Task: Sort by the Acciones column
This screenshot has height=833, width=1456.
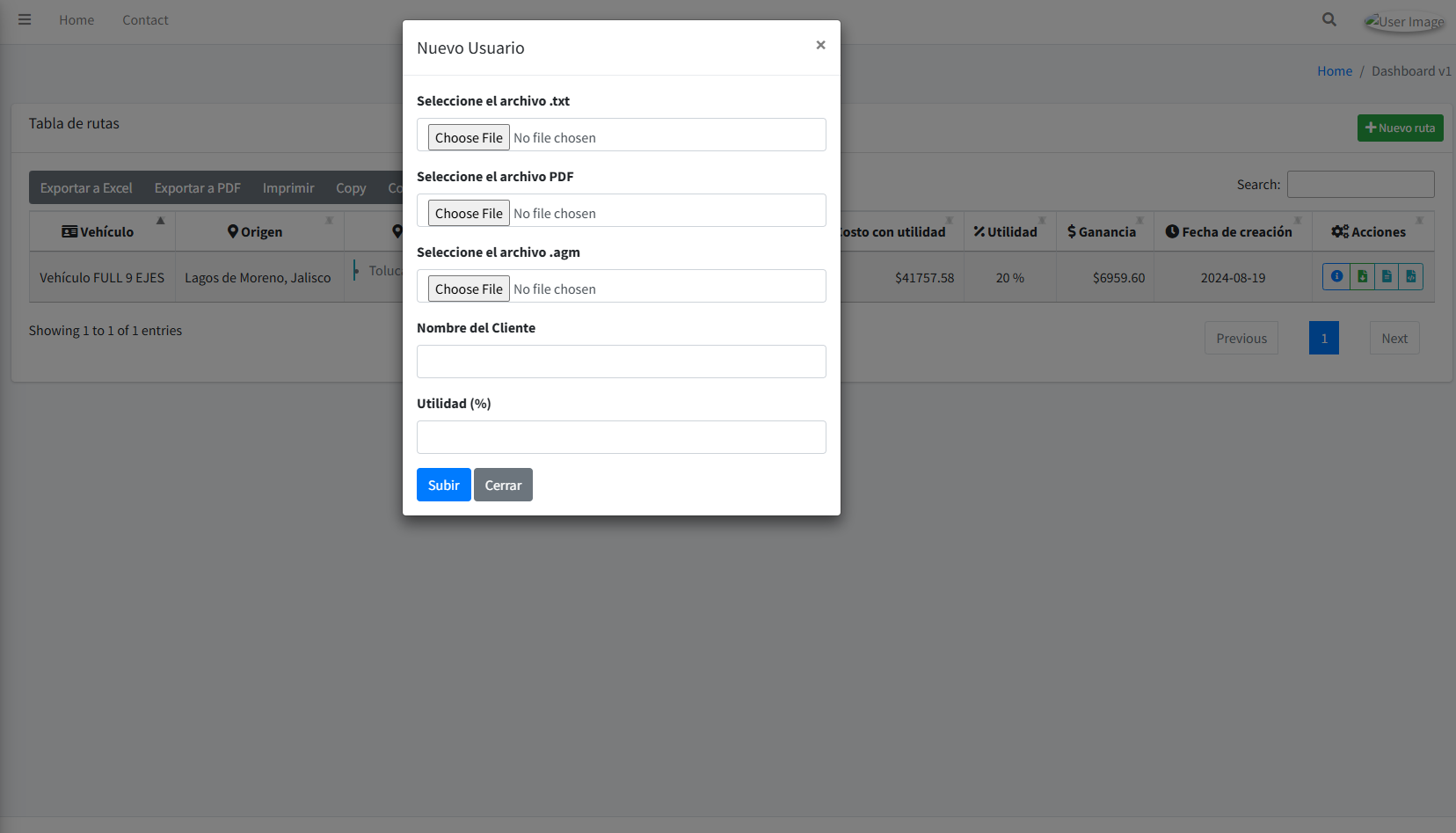Action: coord(1372,231)
